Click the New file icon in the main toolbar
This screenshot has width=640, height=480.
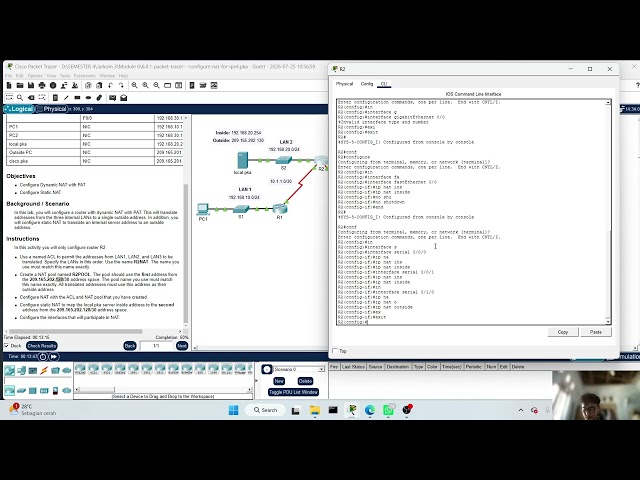[x=9, y=85]
